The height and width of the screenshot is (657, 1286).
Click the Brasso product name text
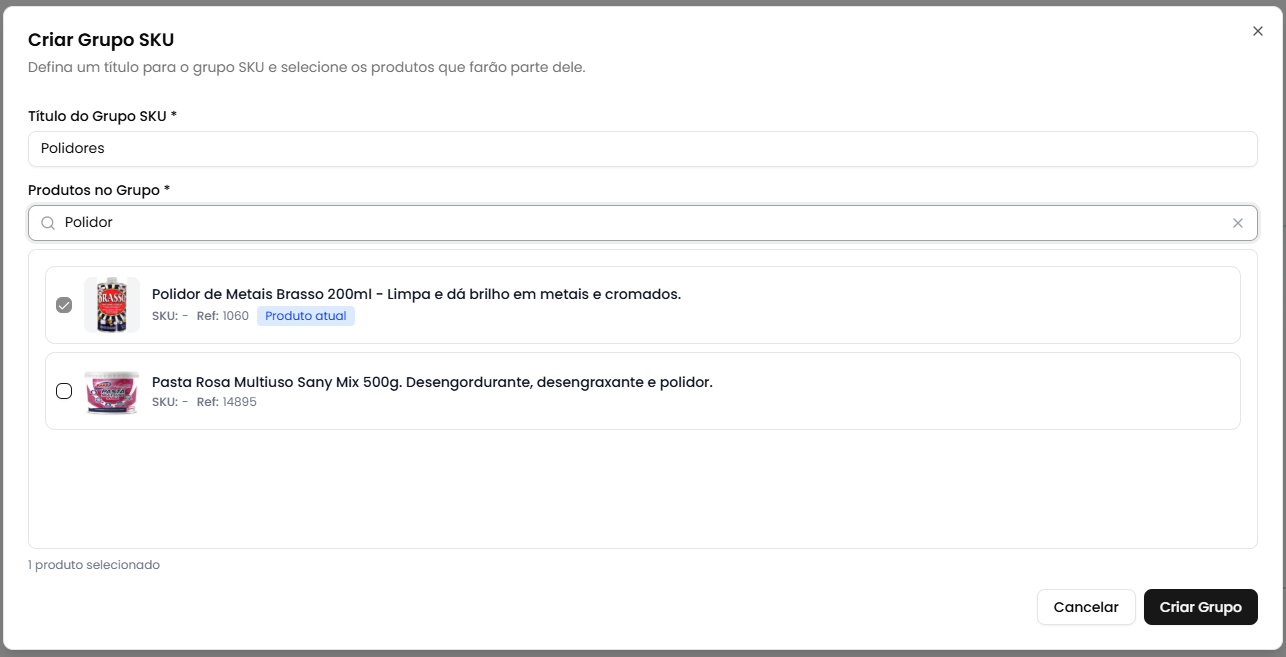tap(416, 294)
